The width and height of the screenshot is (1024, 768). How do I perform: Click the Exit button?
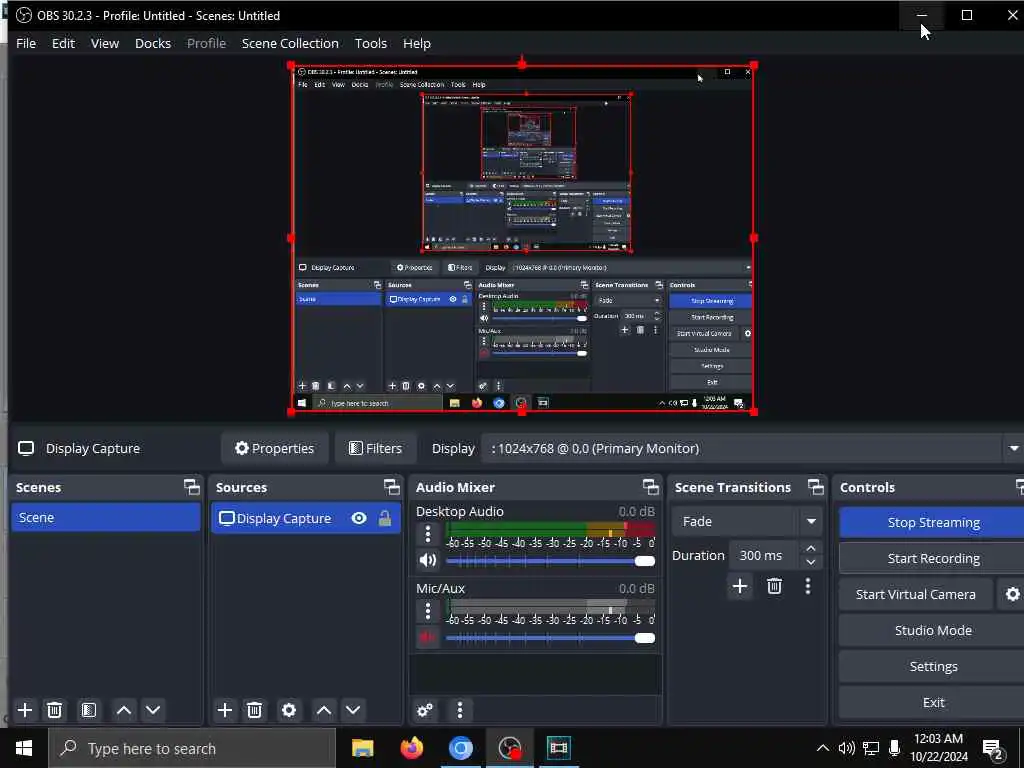(933, 702)
